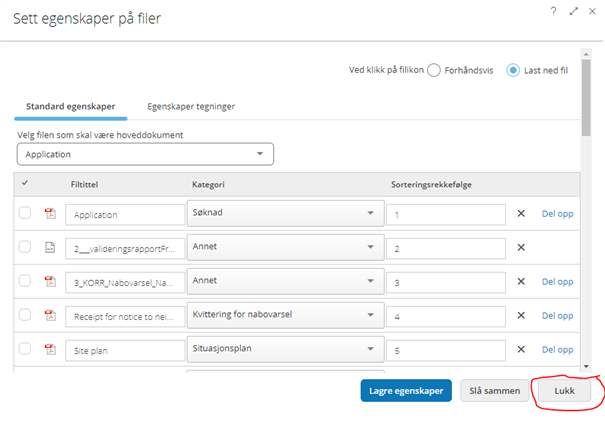This screenshot has width=605, height=421.
Task: Click Del opp link for Receipt for notice row
Action: pos(558,316)
